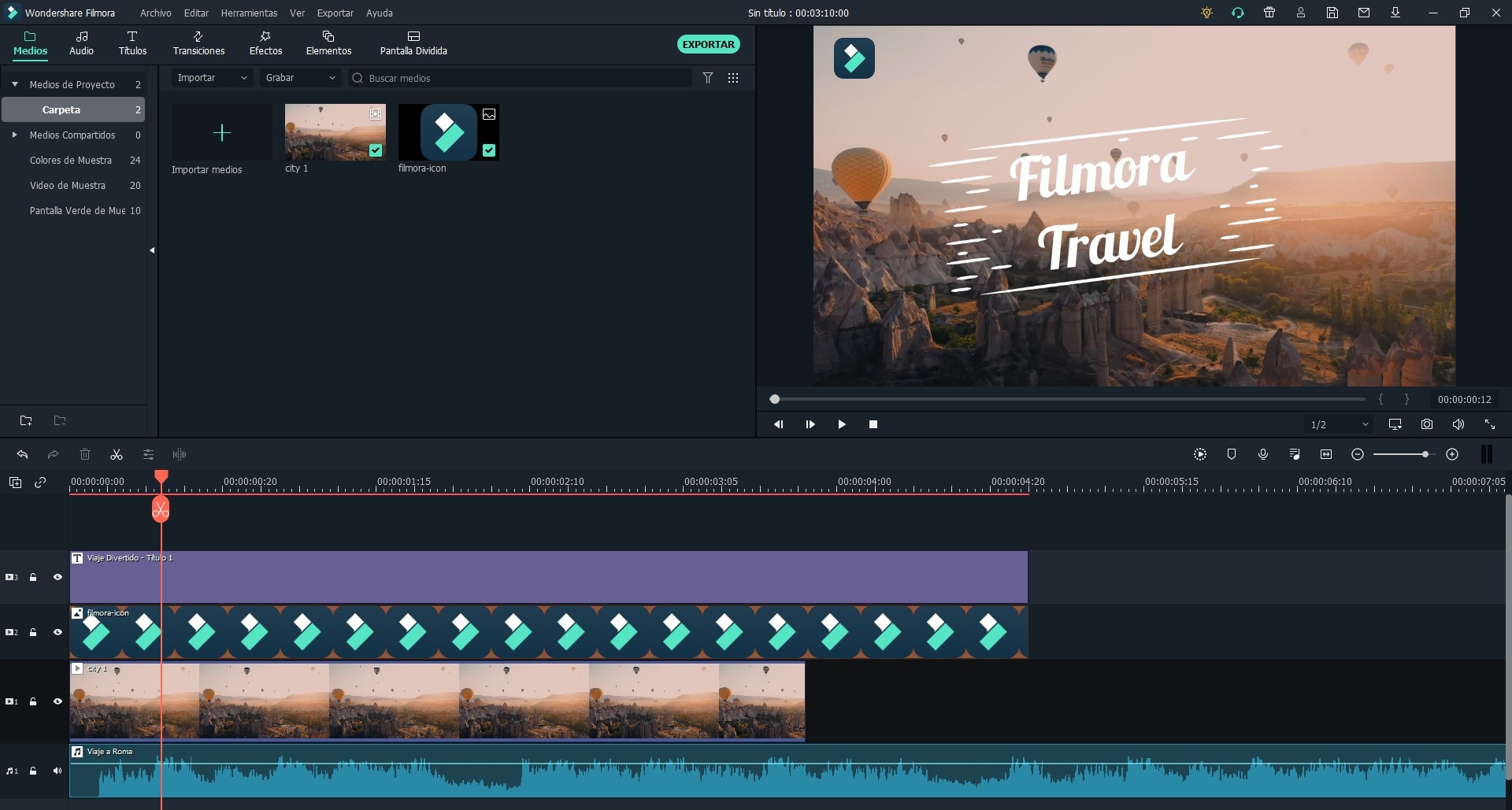The width and height of the screenshot is (1512, 810).
Task: Open the Ayuda menu
Action: [379, 13]
